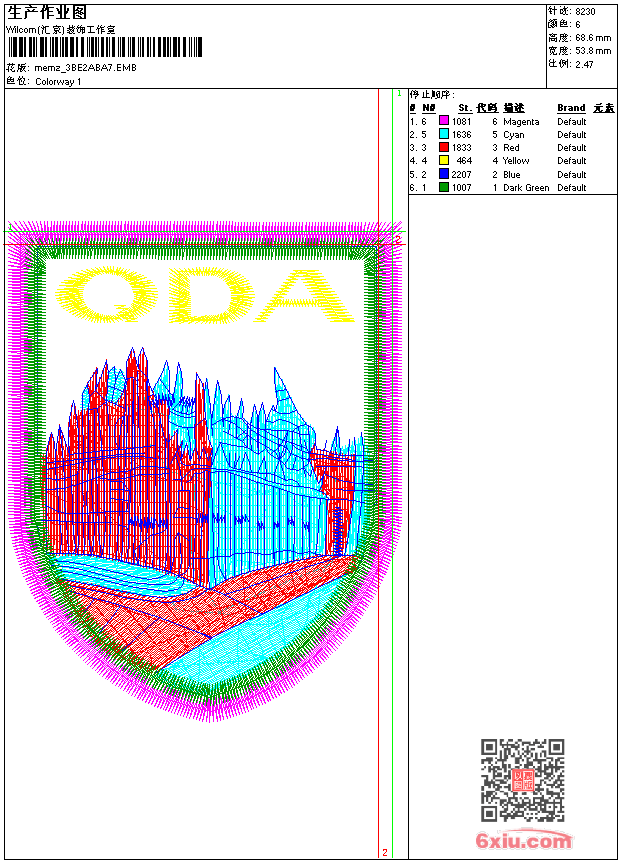620x860 pixels.
Task: Click the St. column header
Action: click(x=465, y=108)
